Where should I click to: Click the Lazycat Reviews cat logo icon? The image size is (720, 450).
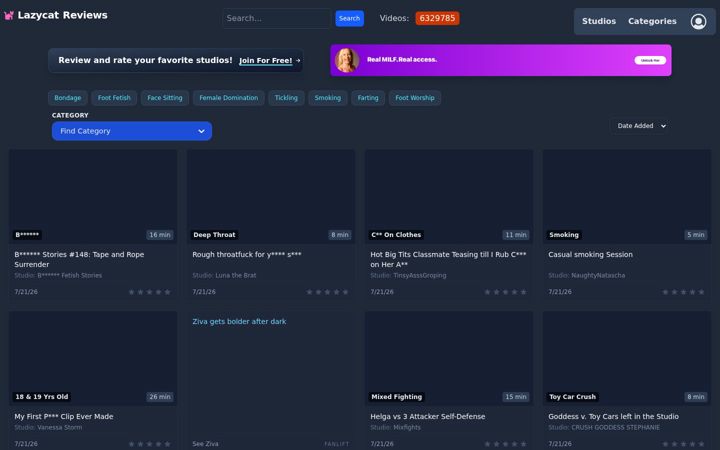[9, 15]
